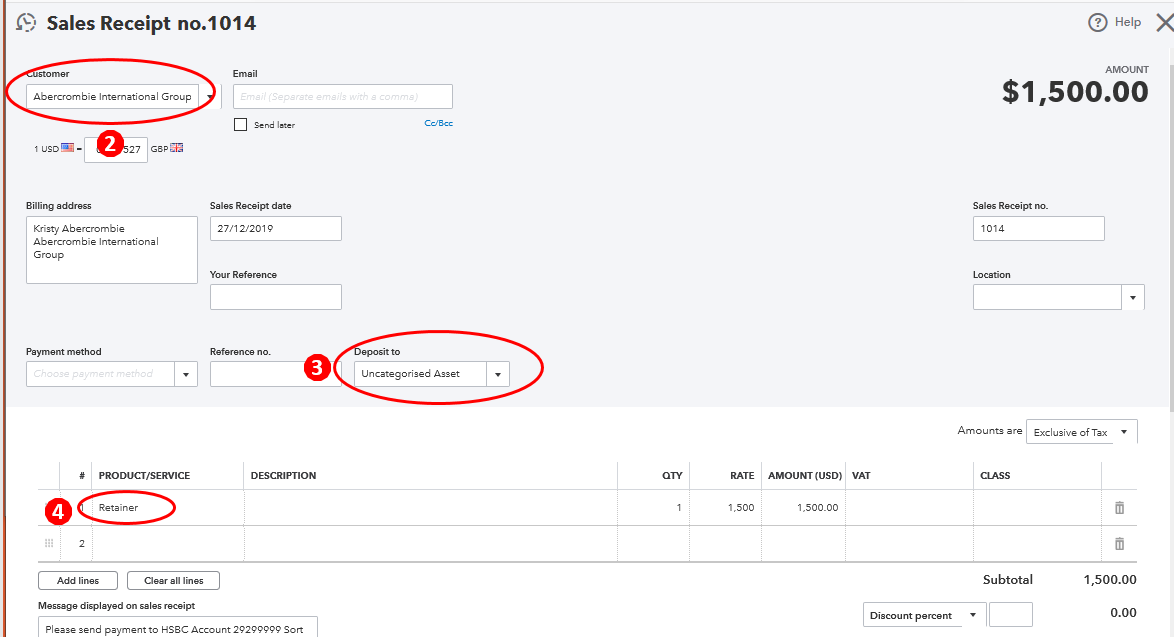Screen dimensions: 1174x637
Task: Click the Email recipients field
Action: (342, 96)
